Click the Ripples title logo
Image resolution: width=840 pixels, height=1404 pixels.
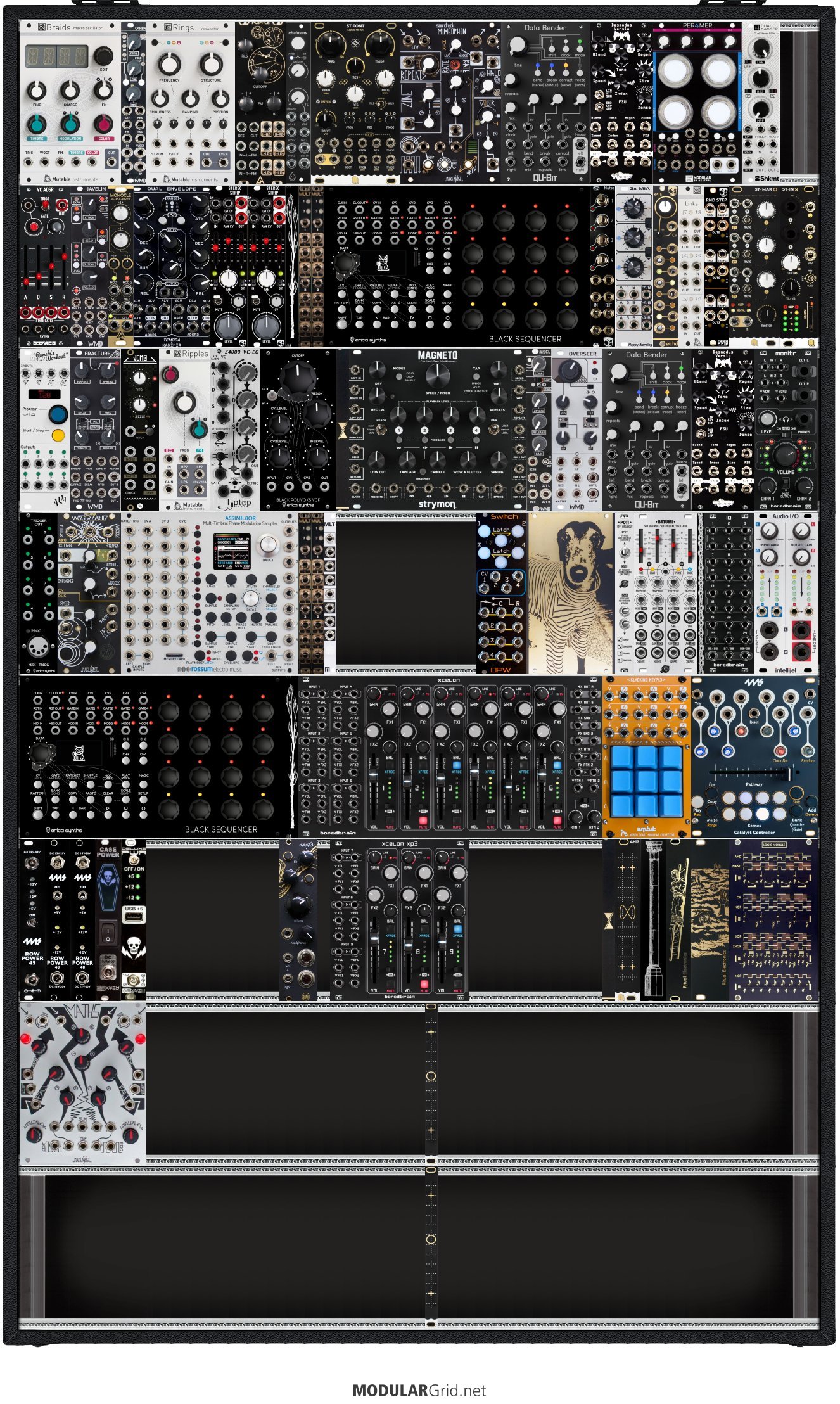coord(190,354)
